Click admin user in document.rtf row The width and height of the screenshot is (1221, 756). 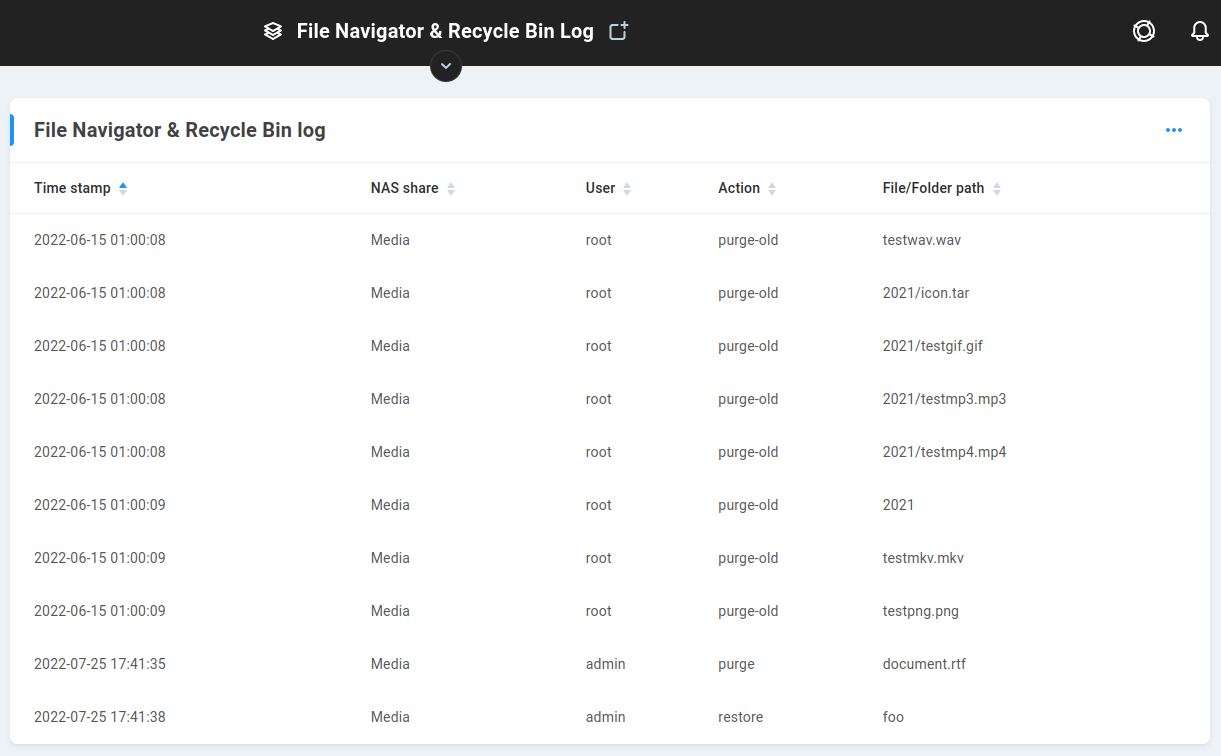(x=606, y=664)
